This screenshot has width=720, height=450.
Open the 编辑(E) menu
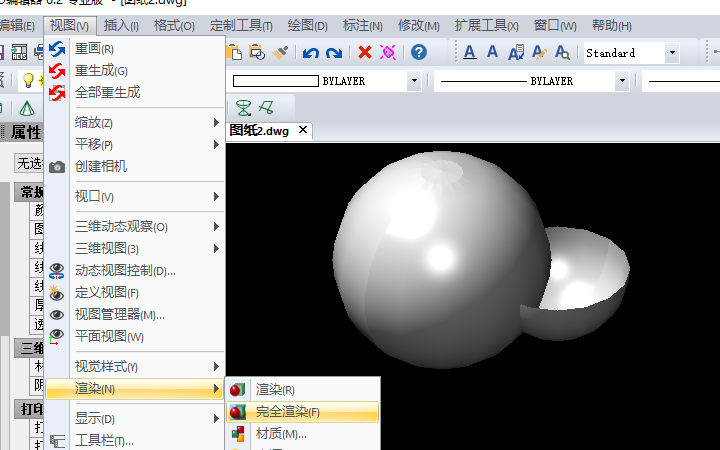(x=17, y=26)
